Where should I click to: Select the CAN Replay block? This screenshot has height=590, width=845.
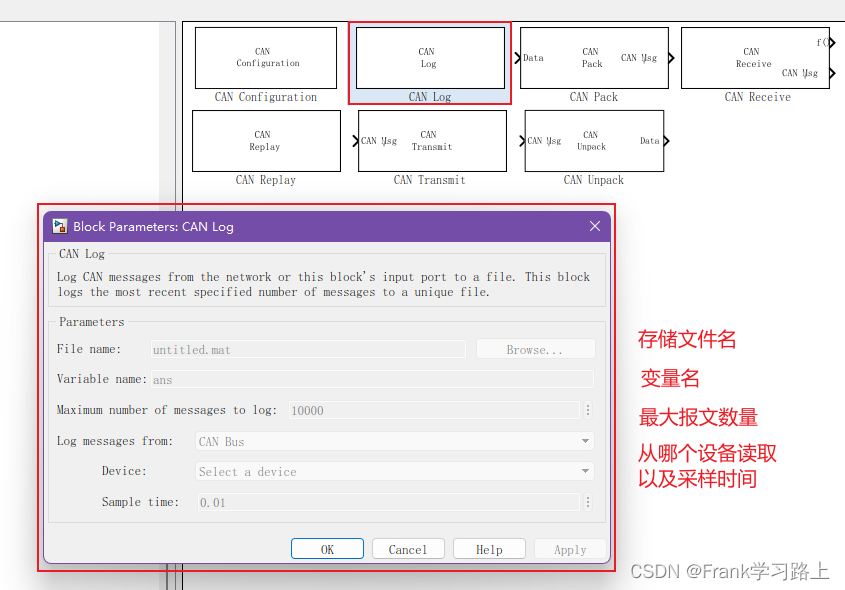tap(265, 140)
